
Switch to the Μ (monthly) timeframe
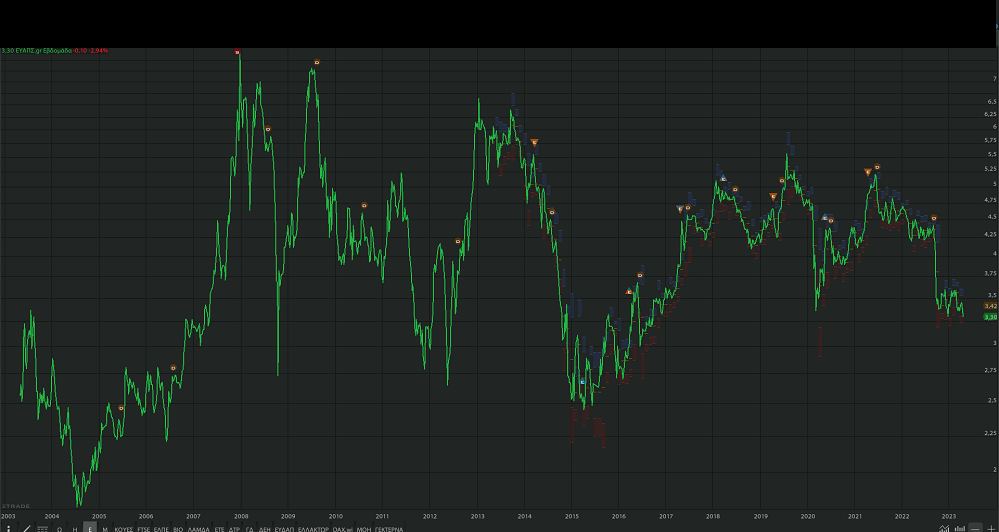[105, 528]
